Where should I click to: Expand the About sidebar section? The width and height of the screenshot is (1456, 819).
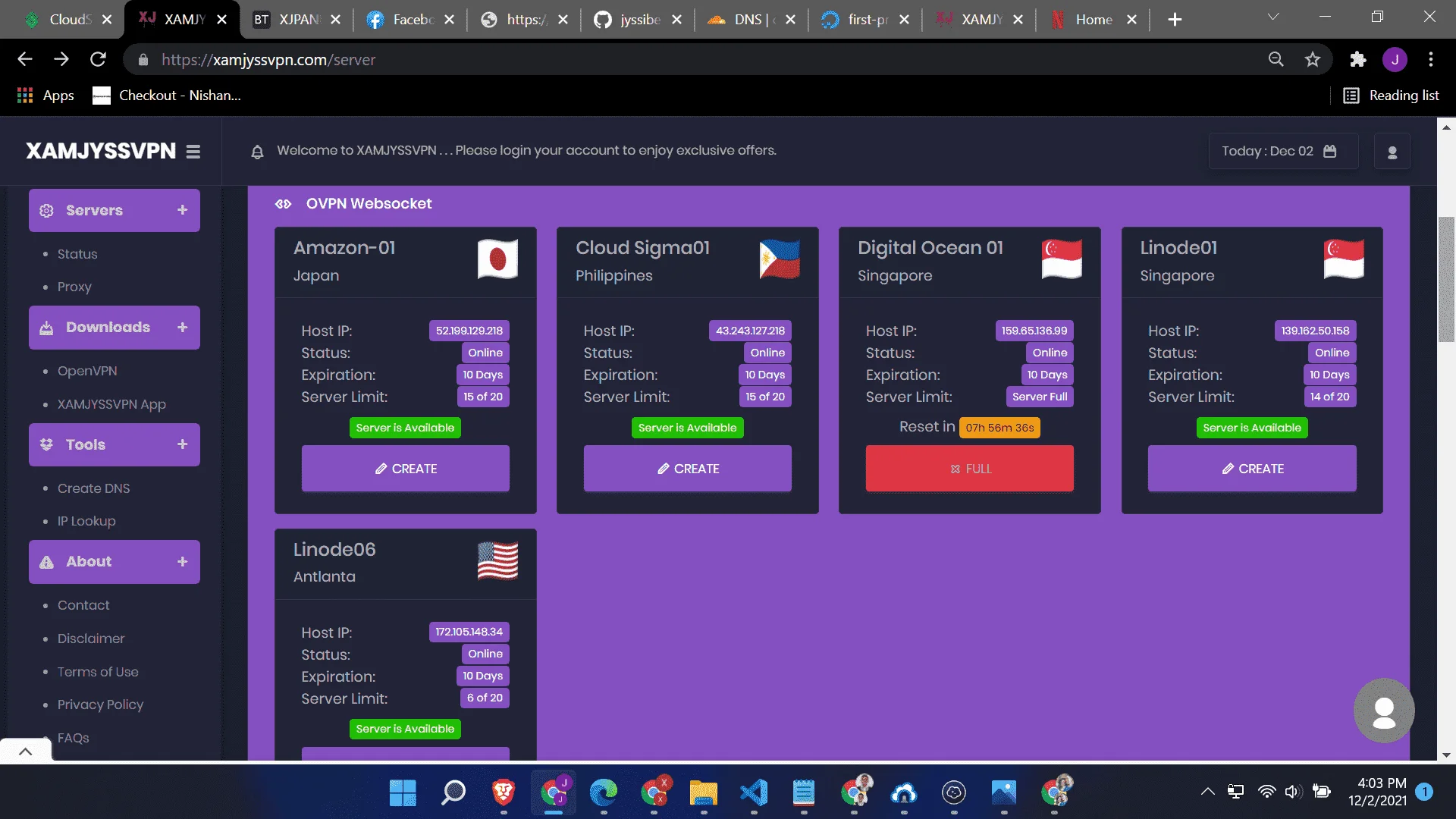[x=115, y=562]
